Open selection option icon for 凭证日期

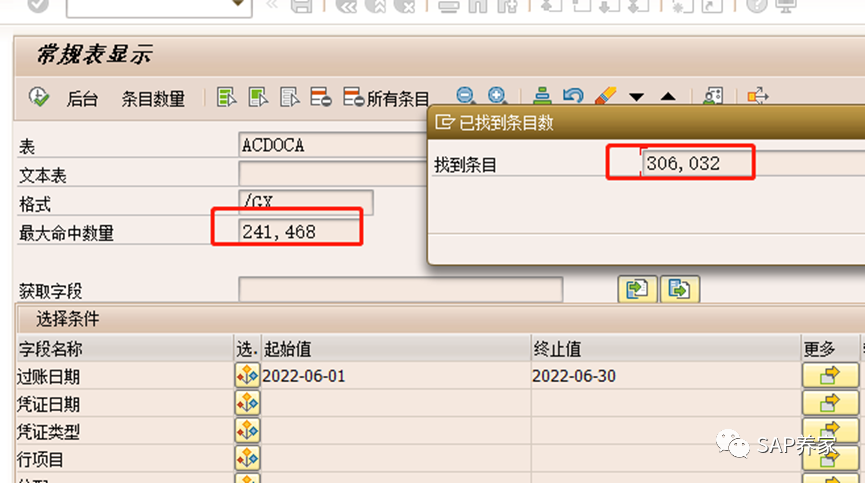pos(247,403)
